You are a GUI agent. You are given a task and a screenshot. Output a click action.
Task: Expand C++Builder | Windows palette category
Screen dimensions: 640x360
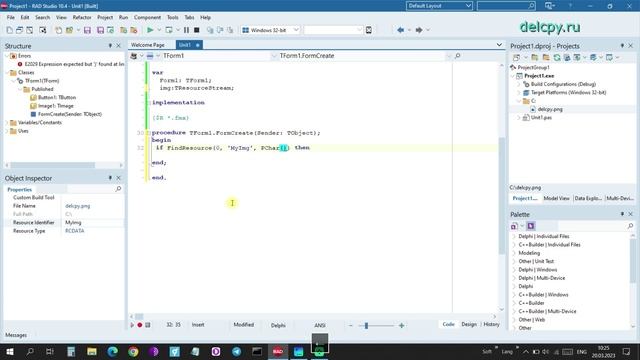[x=514, y=295]
